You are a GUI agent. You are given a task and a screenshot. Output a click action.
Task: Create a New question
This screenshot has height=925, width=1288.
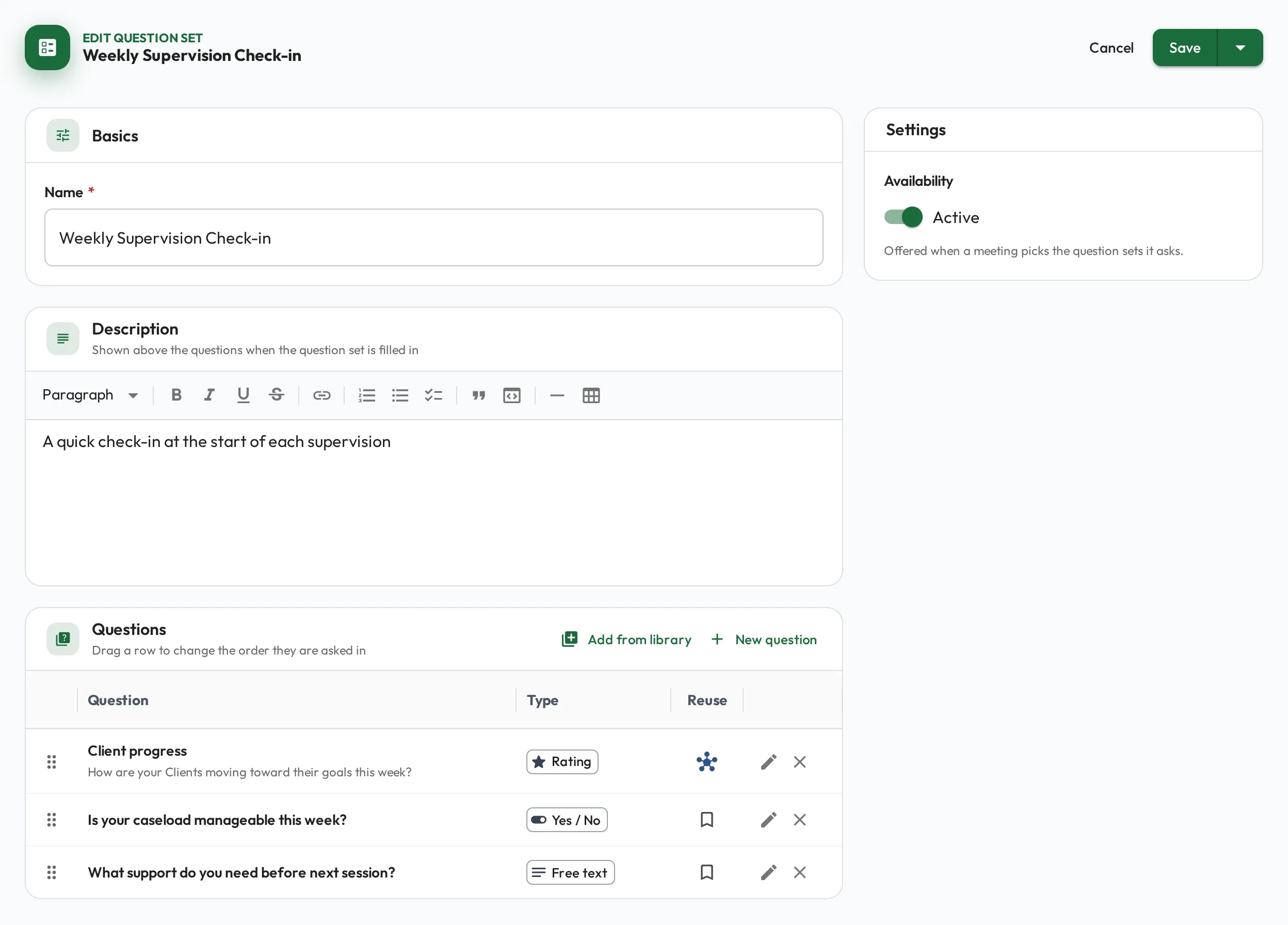click(x=764, y=640)
